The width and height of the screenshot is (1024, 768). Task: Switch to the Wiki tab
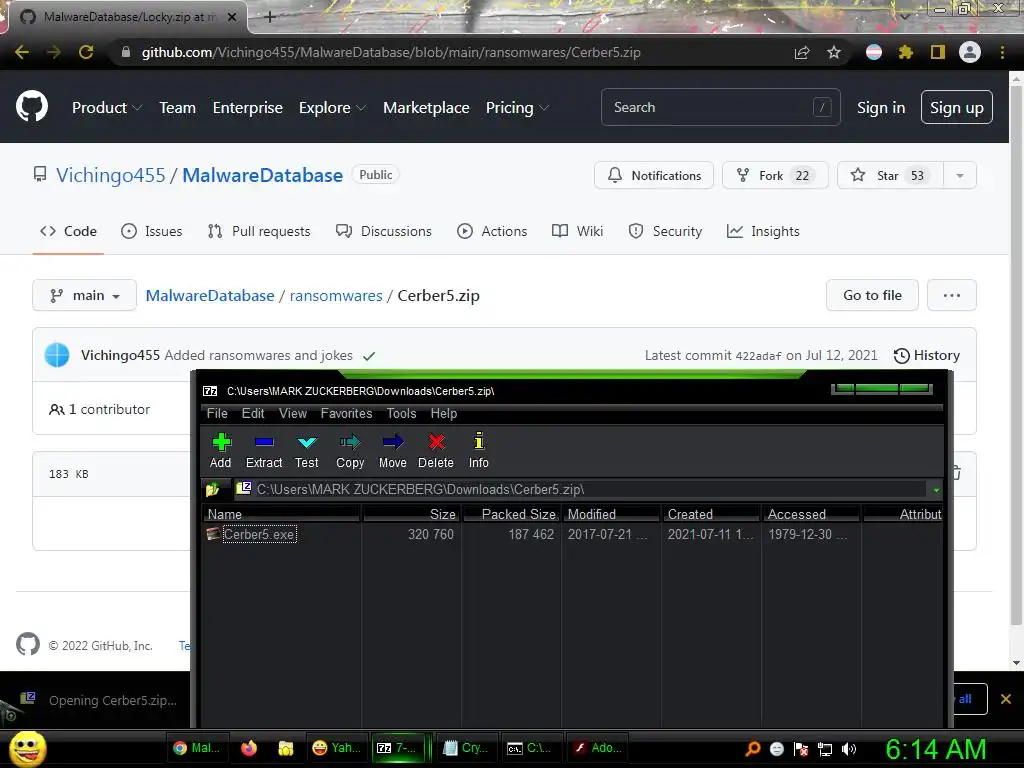point(577,231)
